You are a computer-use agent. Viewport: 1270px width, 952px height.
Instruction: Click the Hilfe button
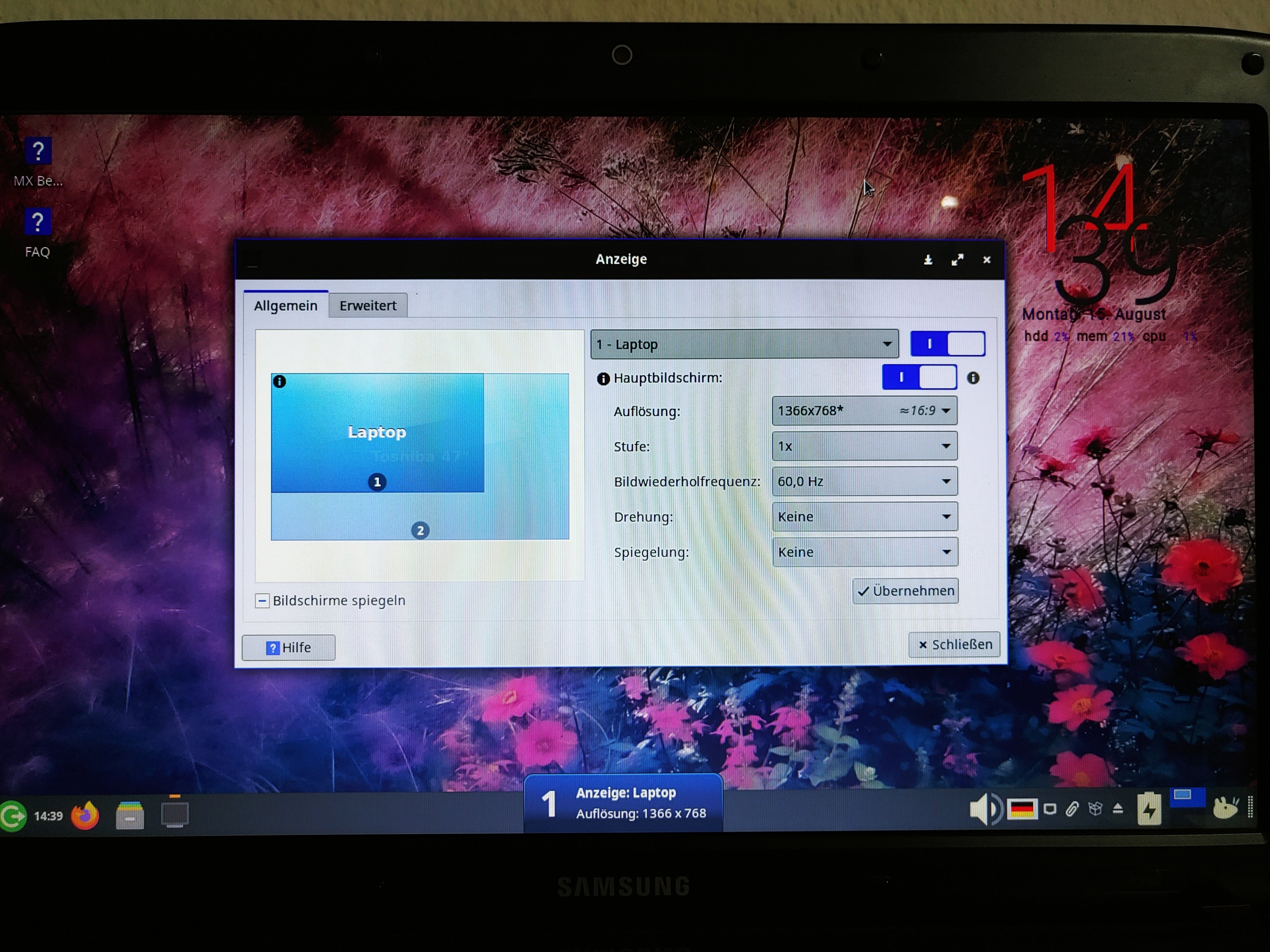click(x=288, y=648)
